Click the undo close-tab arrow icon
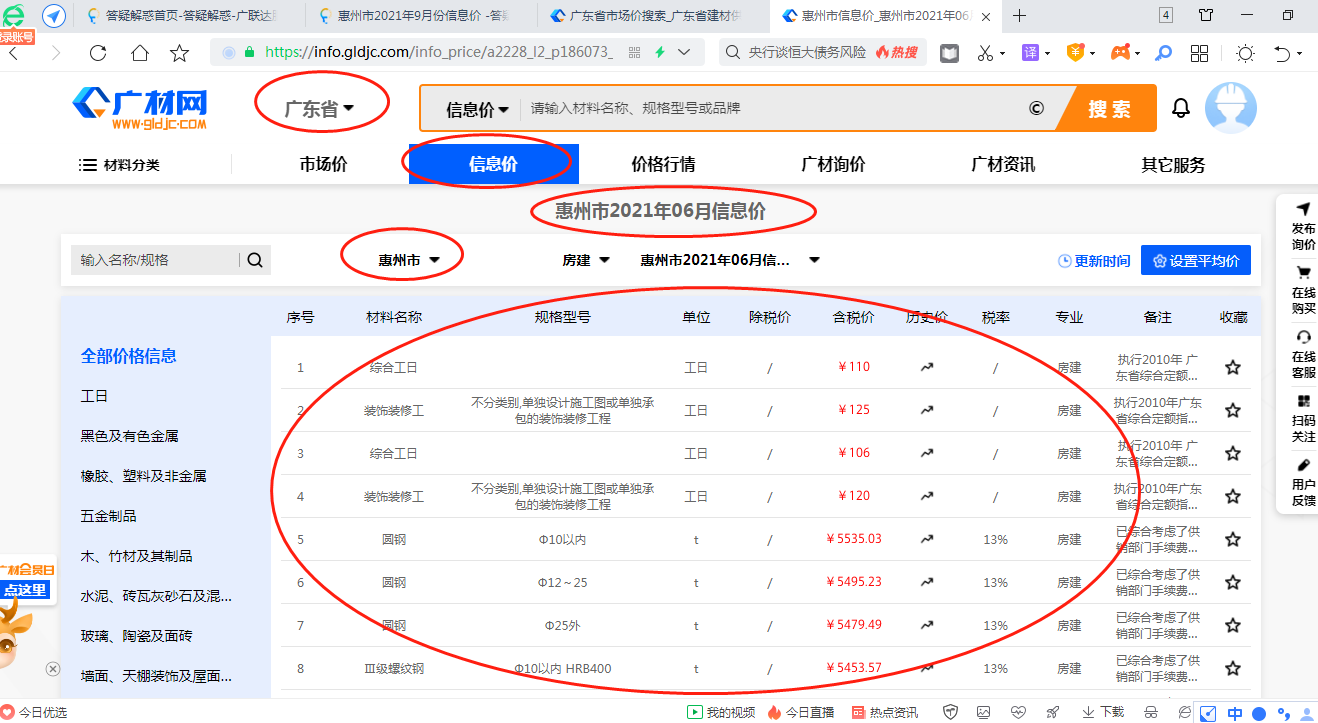 [x=1283, y=53]
